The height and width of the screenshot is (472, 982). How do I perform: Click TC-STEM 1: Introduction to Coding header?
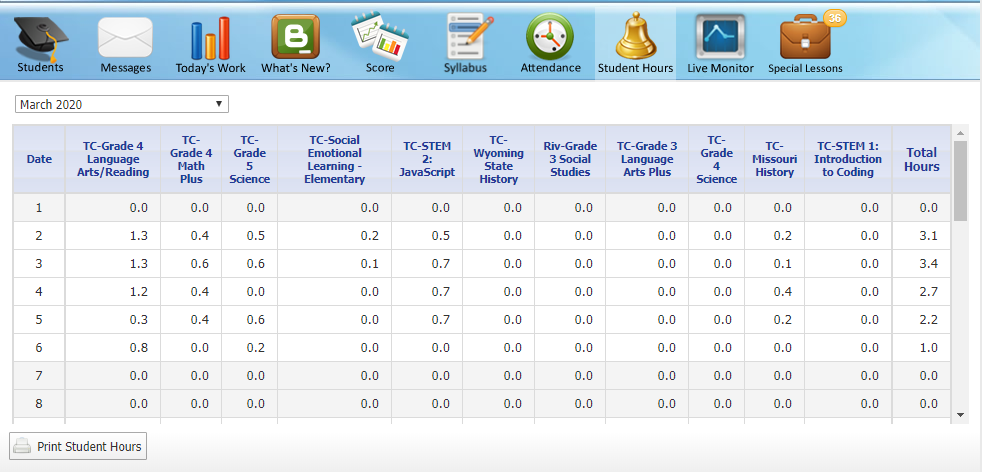tap(848, 159)
